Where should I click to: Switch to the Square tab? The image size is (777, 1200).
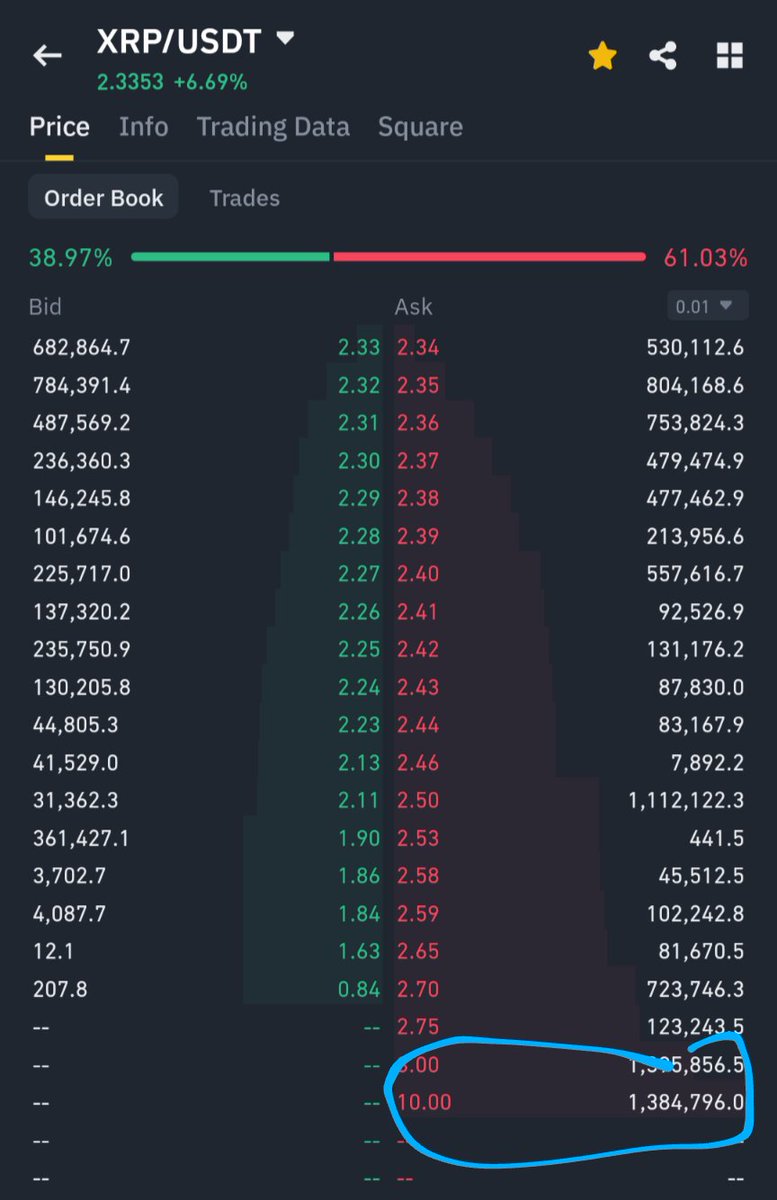click(x=420, y=127)
